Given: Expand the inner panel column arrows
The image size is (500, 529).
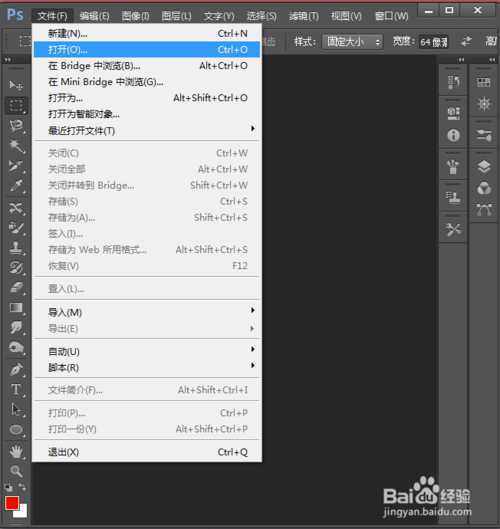Looking at the screenshot, I should tap(462, 60).
